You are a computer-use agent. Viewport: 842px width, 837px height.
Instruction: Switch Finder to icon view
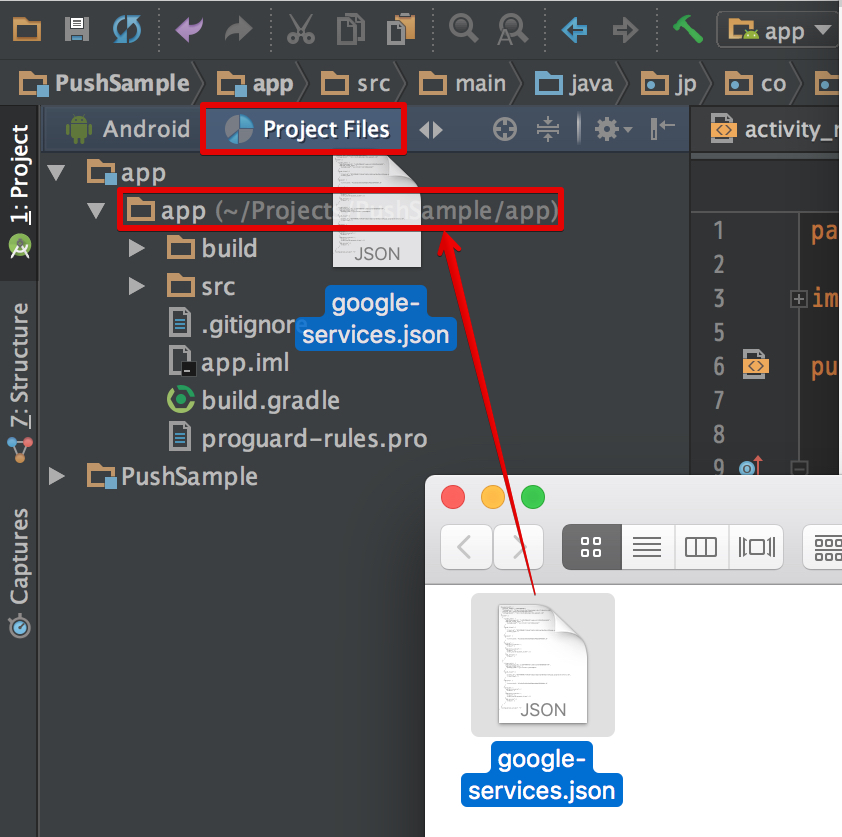pyautogui.click(x=591, y=547)
